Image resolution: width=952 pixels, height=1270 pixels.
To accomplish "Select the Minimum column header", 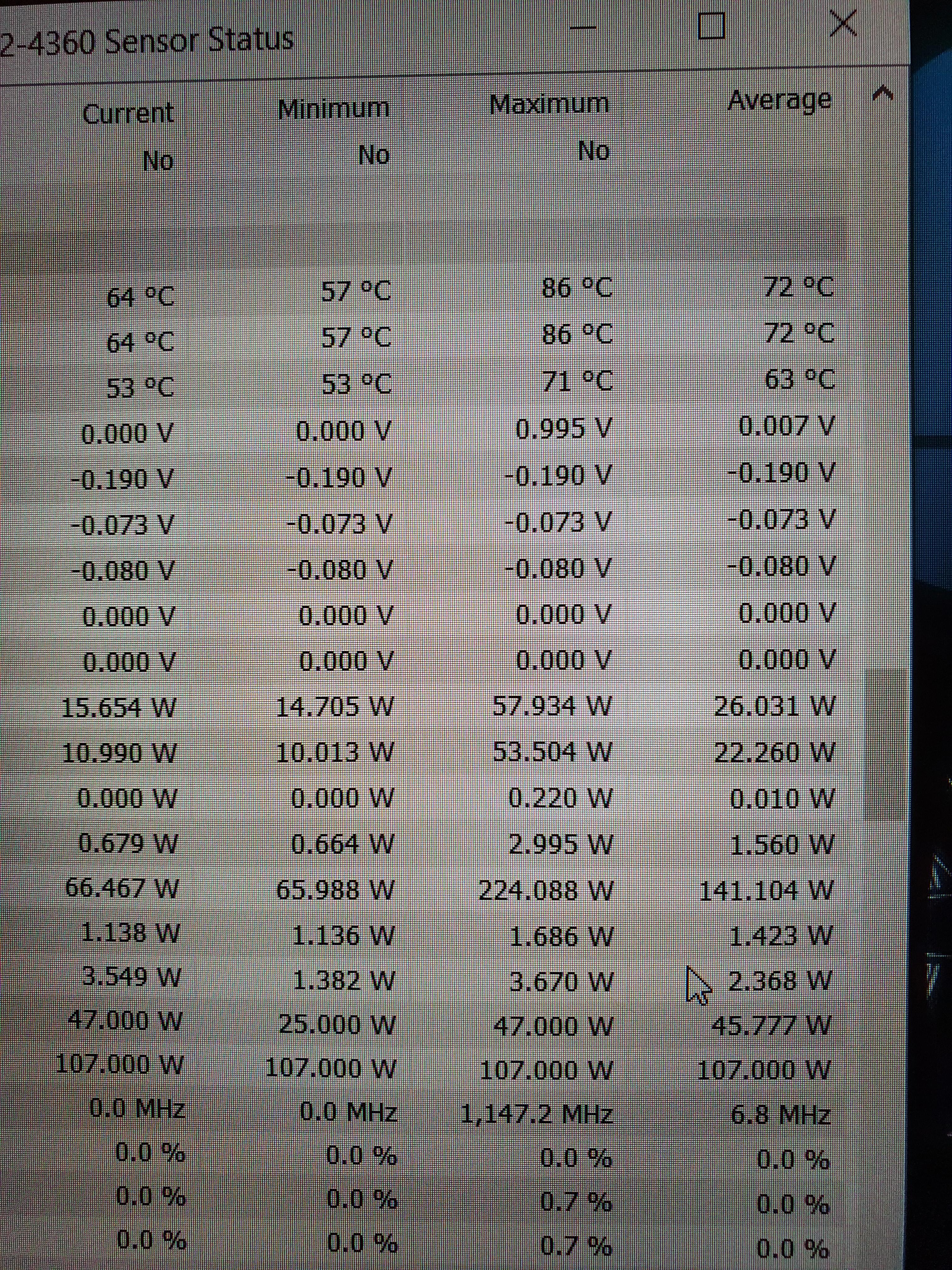I will click(x=333, y=108).
